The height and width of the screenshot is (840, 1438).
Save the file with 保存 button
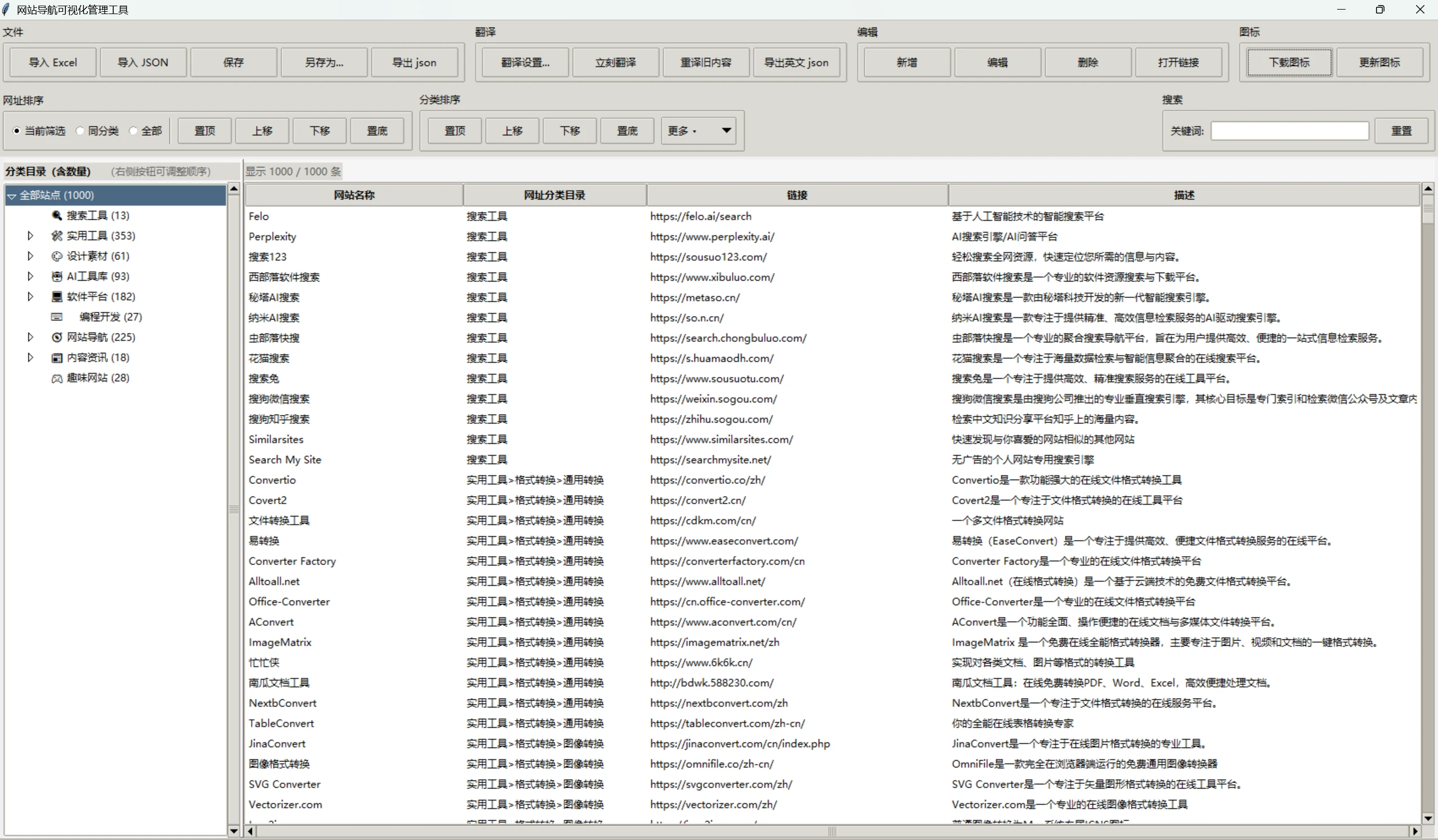[x=233, y=62]
